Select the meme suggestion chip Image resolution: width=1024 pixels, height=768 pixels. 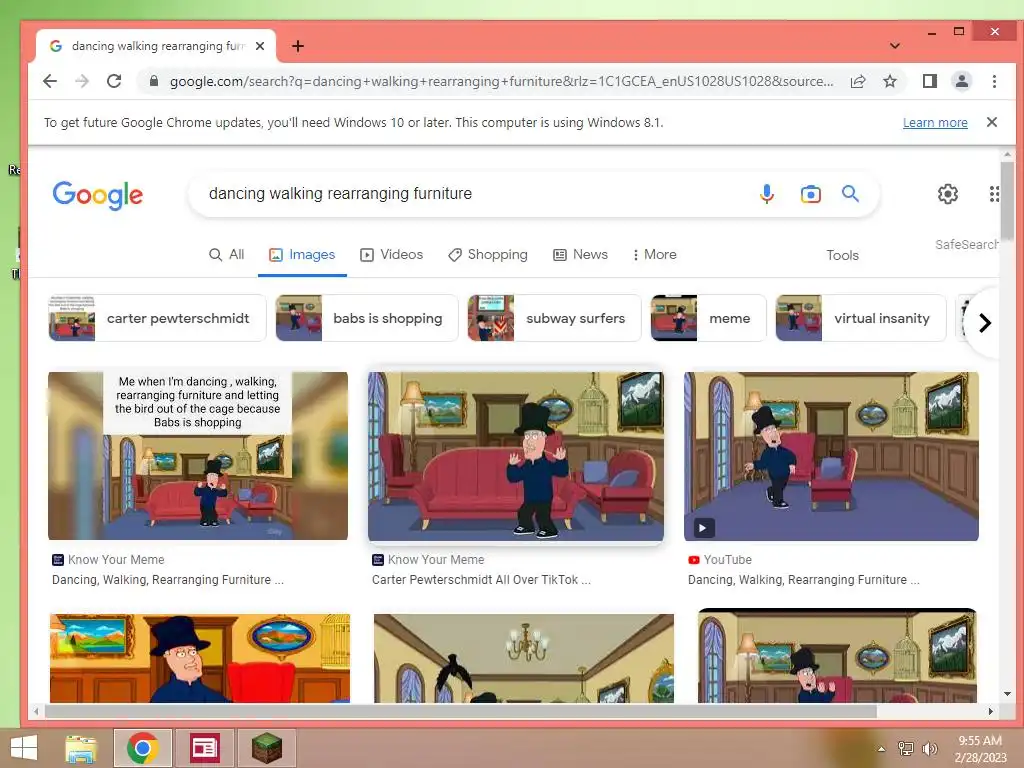(709, 318)
